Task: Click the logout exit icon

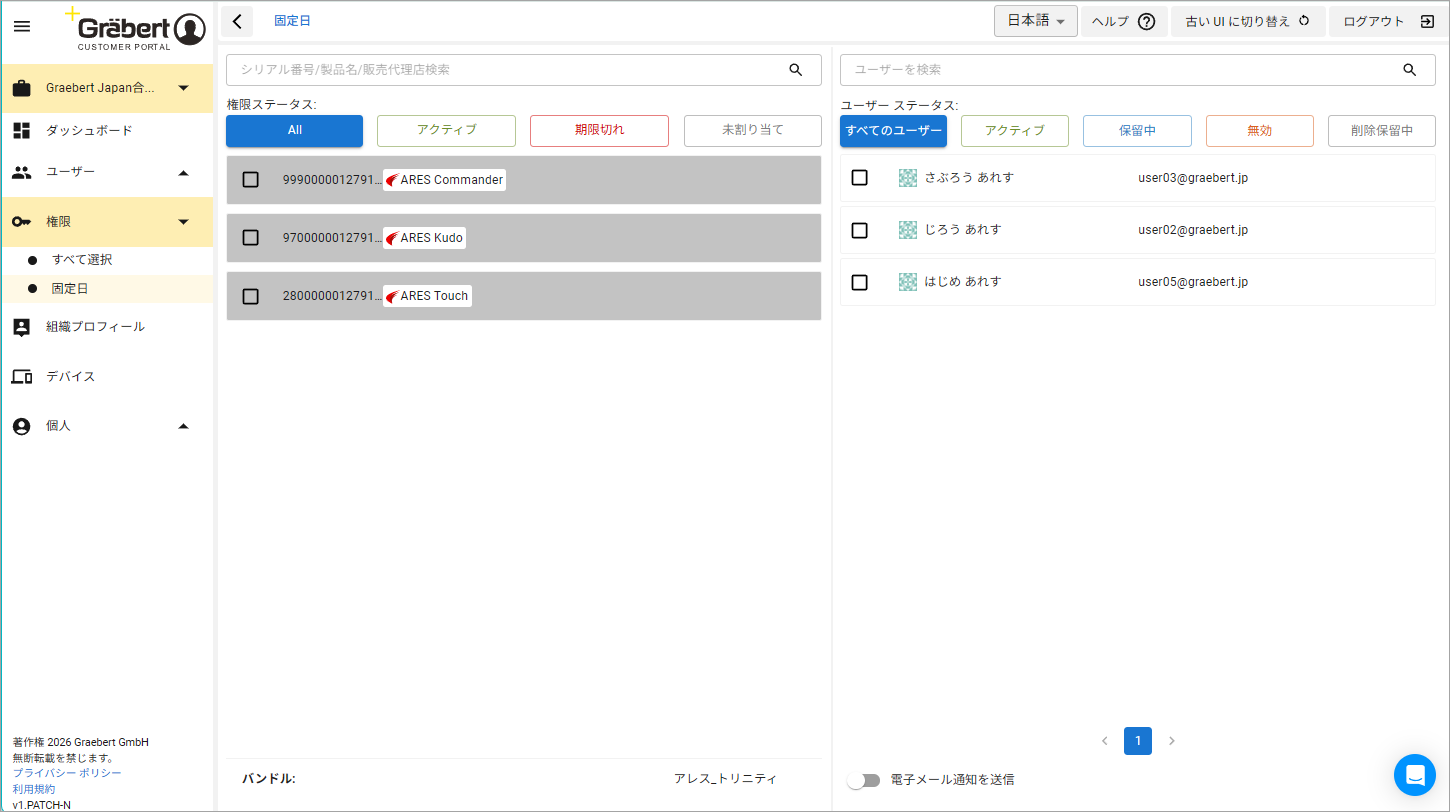Action: 1427,21
